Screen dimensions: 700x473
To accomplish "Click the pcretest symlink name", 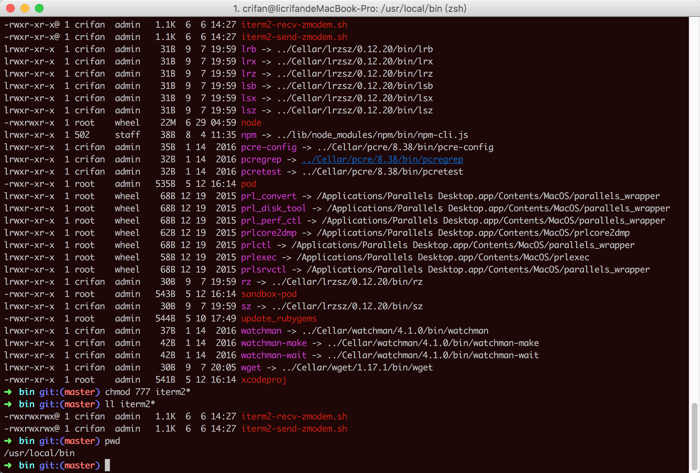I will click(x=261, y=172).
